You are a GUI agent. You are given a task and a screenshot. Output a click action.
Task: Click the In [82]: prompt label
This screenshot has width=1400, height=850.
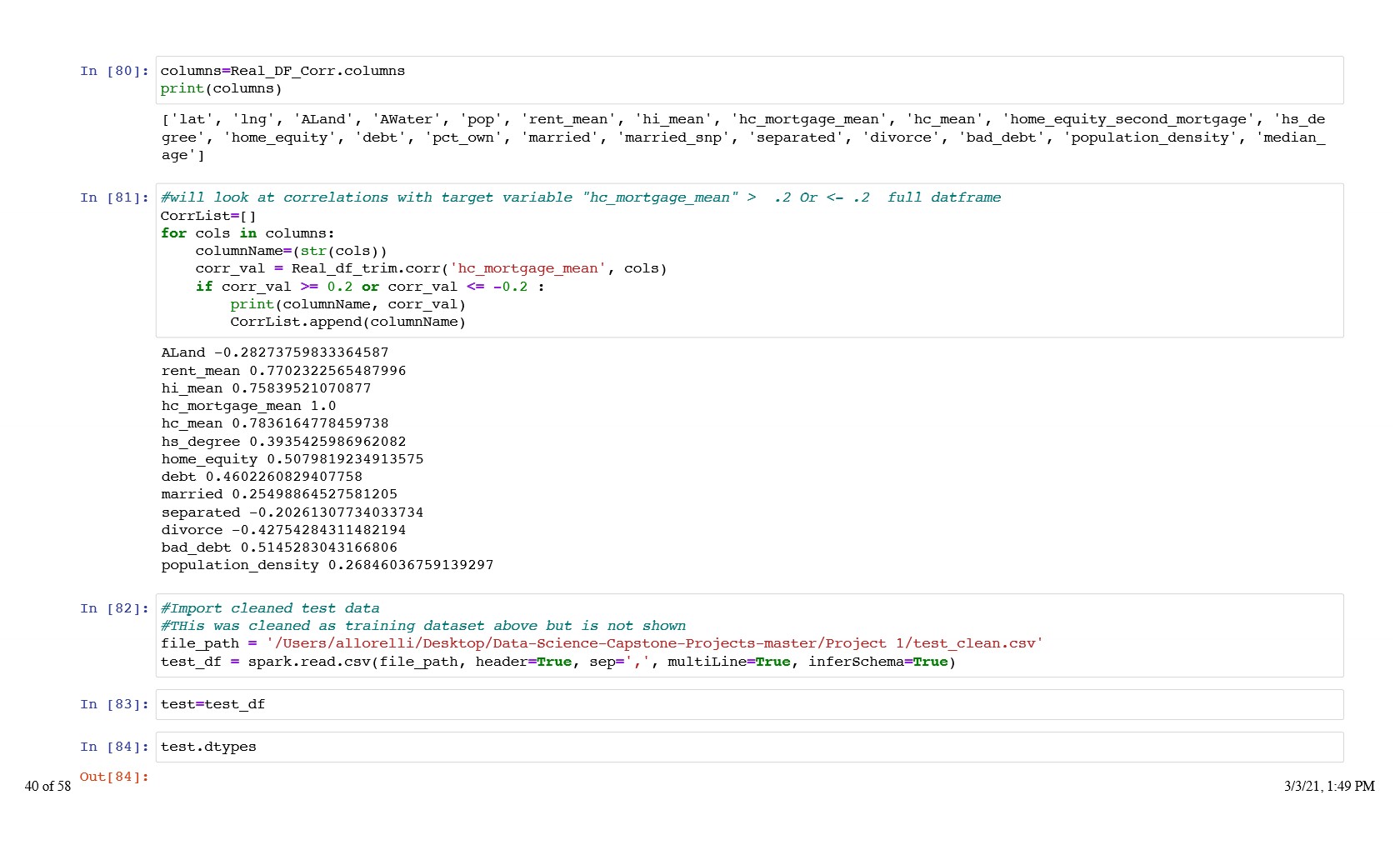click(114, 608)
